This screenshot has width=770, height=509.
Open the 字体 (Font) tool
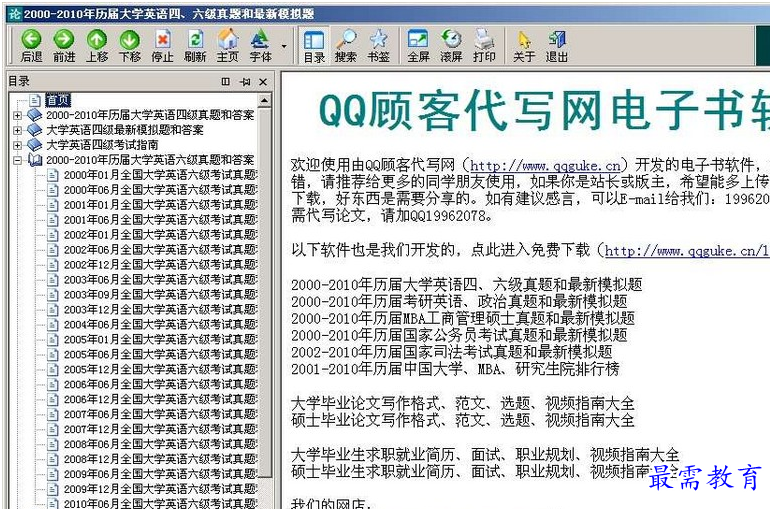pos(260,46)
